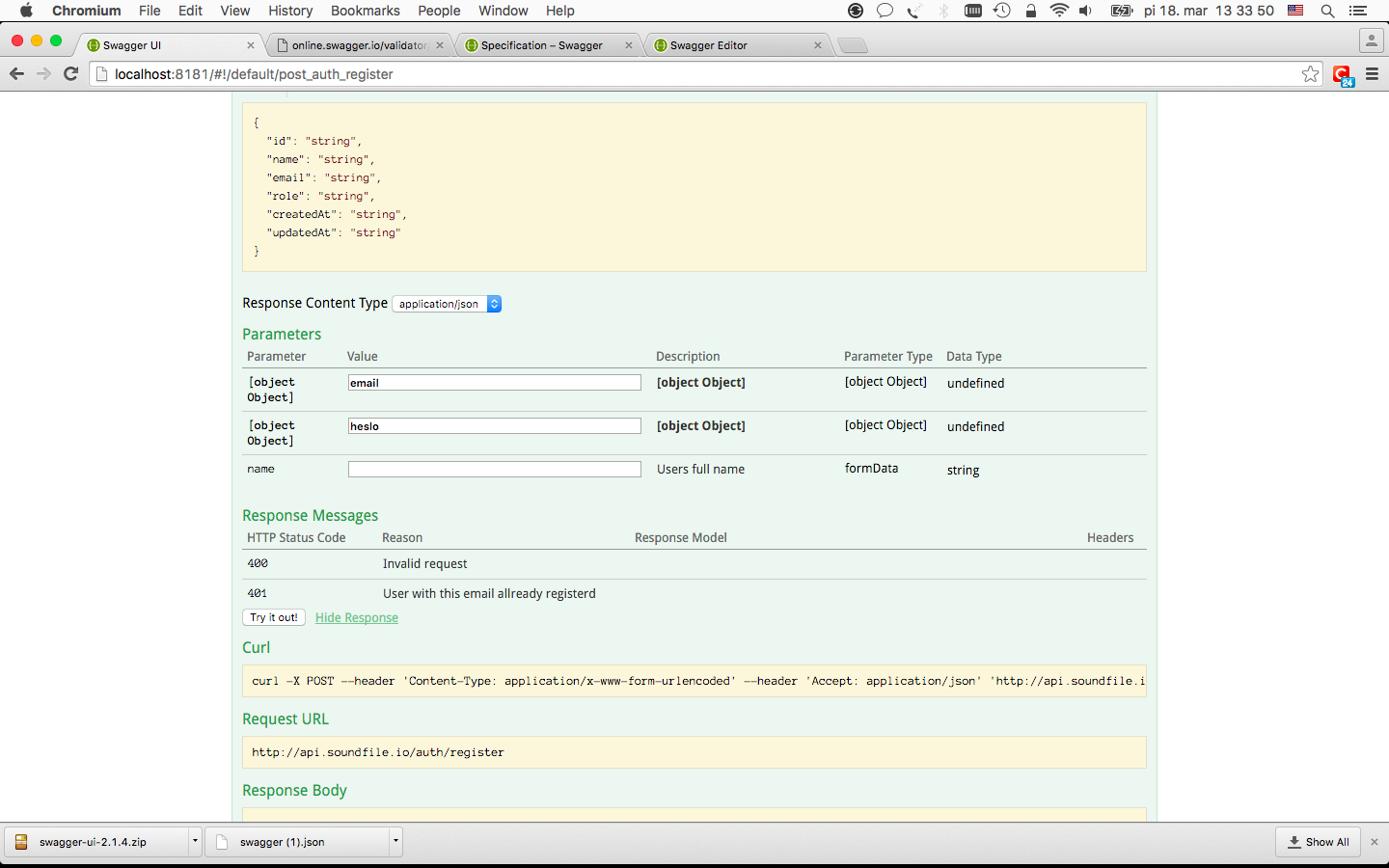This screenshot has width=1389, height=868.
Task: Expand swagger-ui-2.1.4.zip download options arrow
Action: pos(195,841)
